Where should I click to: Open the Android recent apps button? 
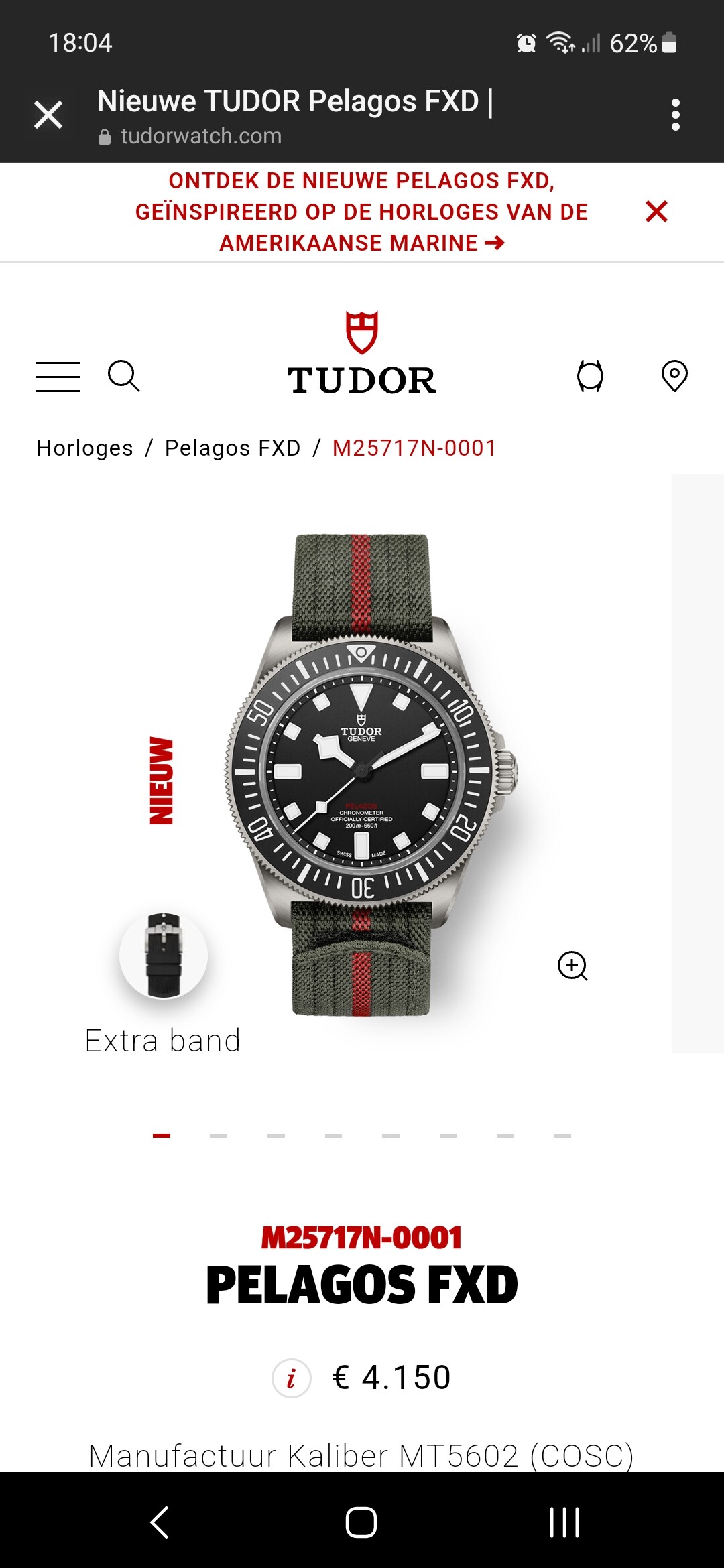pyautogui.click(x=564, y=1522)
